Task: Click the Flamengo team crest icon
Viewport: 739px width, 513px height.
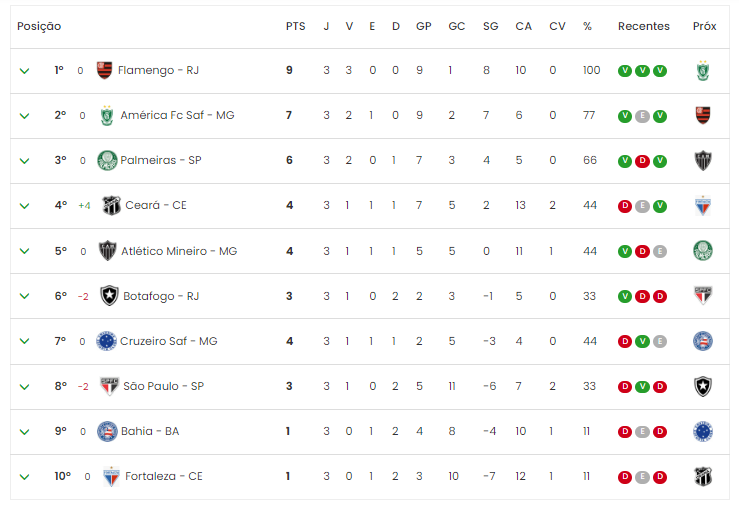Action: [x=105, y=70]
